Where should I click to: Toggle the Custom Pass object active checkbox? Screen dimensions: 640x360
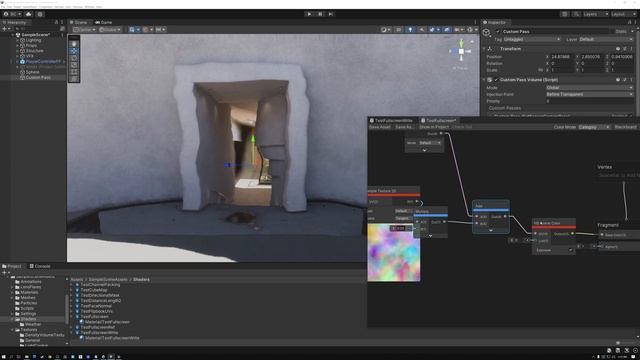tap(498, 31)
